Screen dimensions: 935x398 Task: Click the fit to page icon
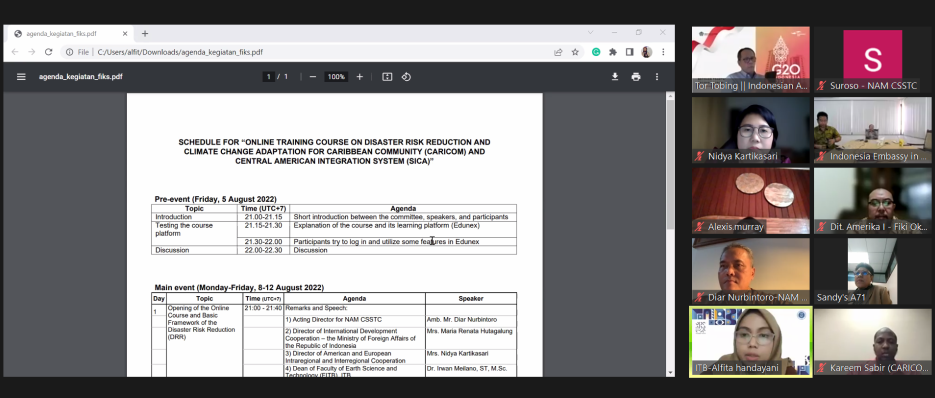tap(387, 77)
